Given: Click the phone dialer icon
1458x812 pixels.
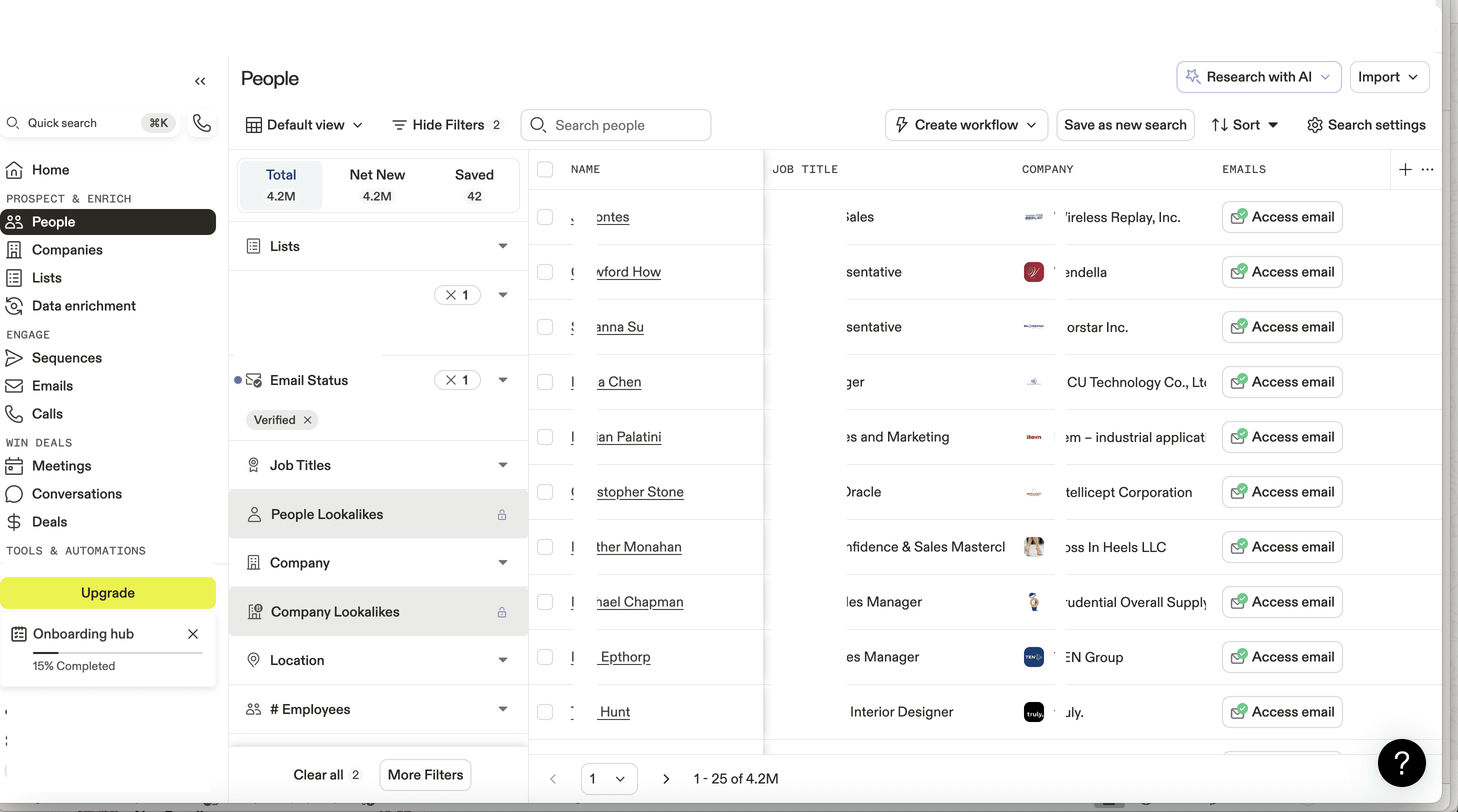Looking at the screenshot, I should (x=202, y=123).
